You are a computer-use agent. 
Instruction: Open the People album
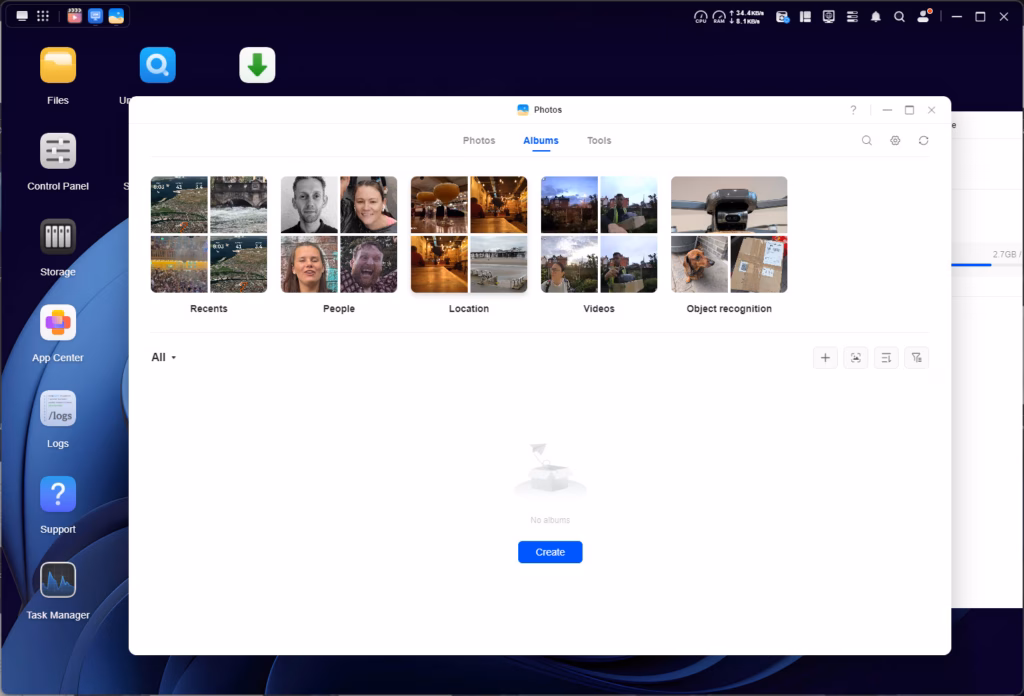(x=339, y=235)
